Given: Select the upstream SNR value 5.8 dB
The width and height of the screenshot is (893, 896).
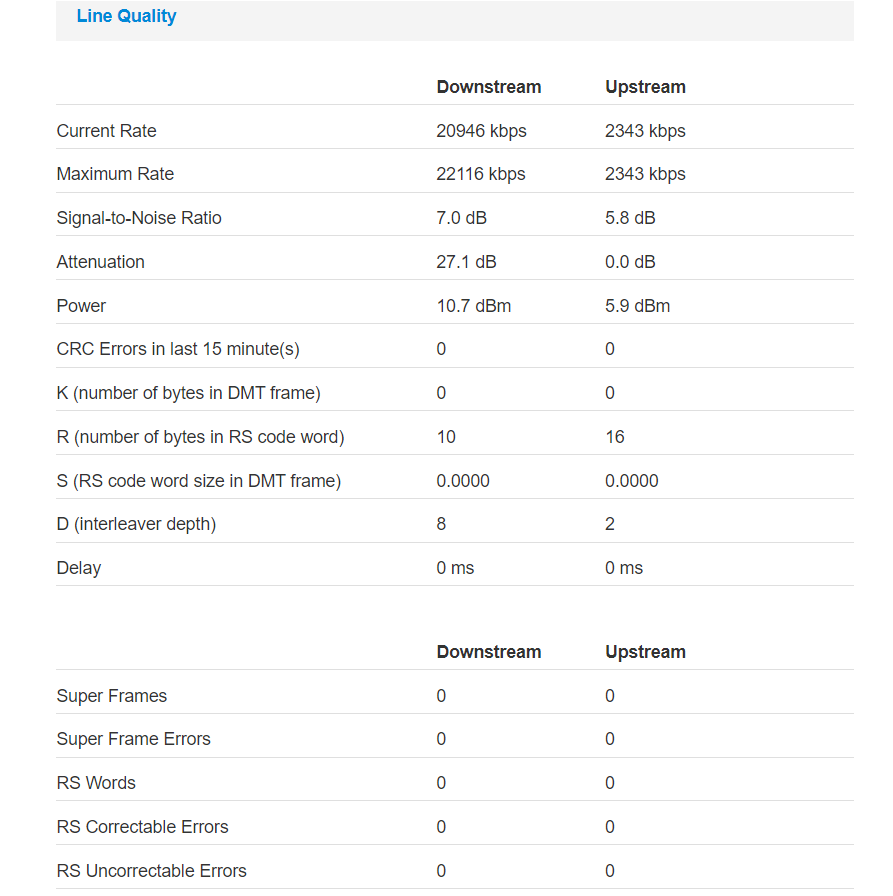Looking at the screenshot, I should 630,218.
